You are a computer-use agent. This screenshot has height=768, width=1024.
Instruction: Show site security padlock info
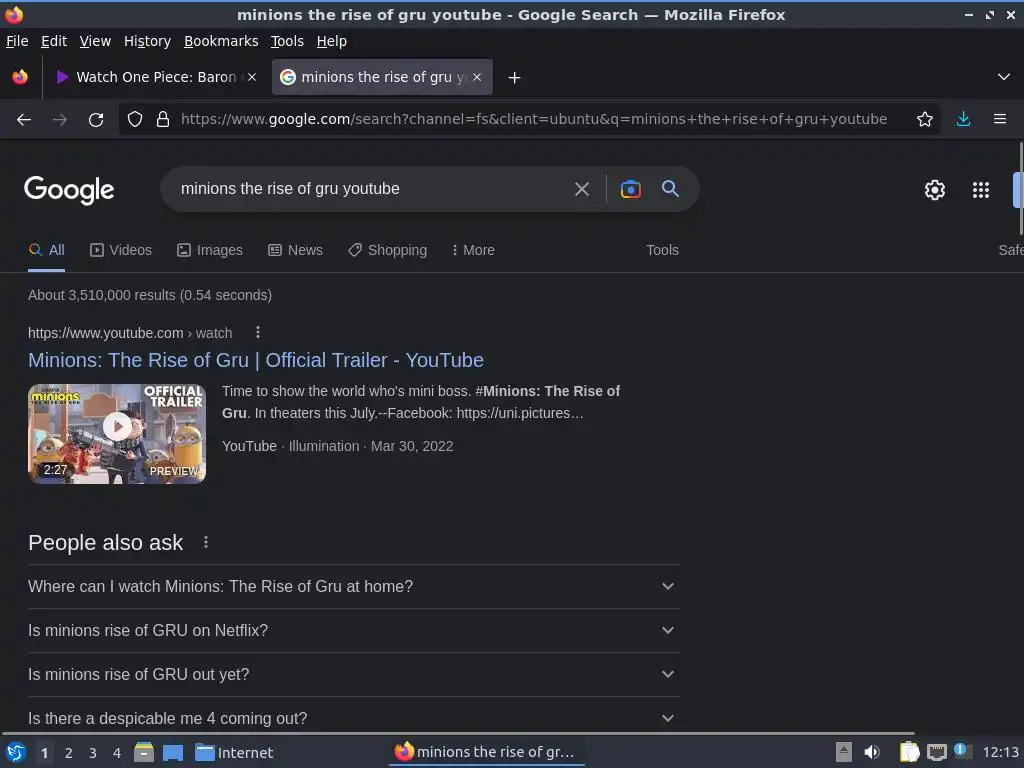[163, 119]
